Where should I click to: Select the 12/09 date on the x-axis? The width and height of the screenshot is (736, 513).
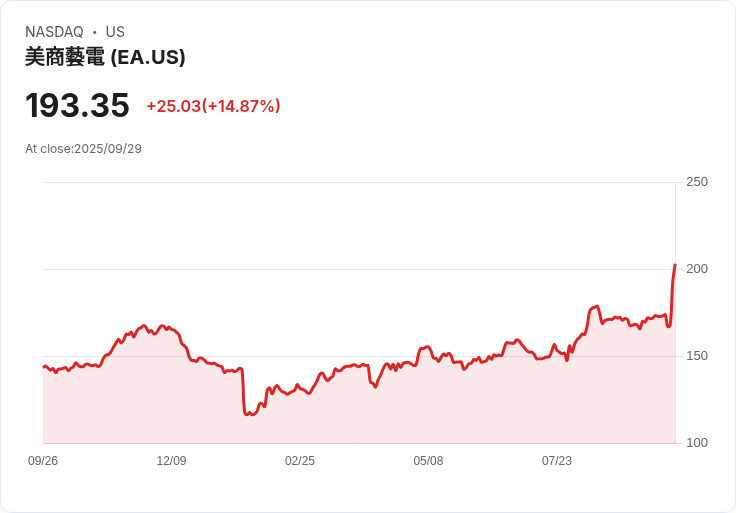tap(171, 461)
